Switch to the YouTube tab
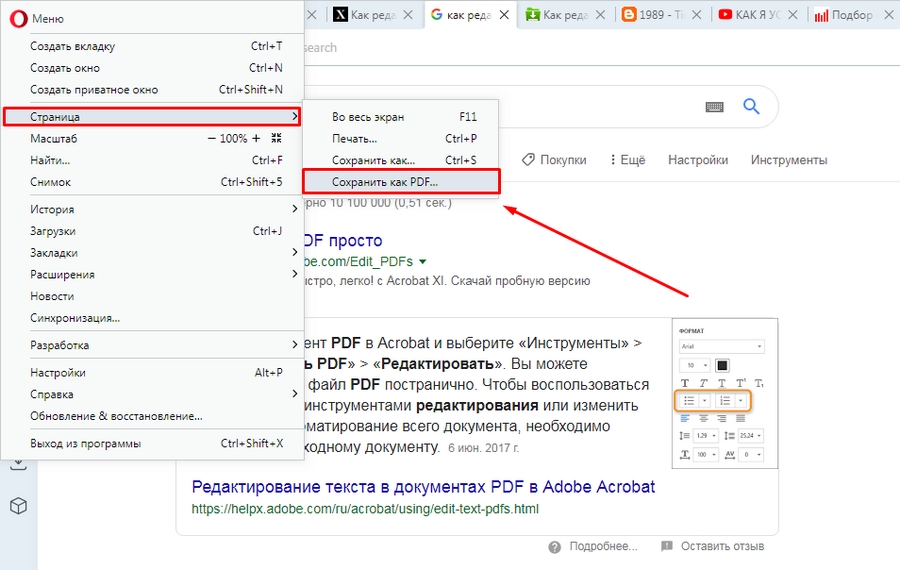 [758, 15]
